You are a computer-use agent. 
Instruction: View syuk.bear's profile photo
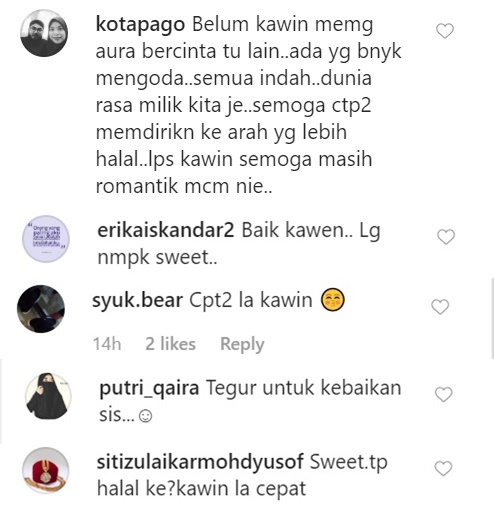point(41,309)
